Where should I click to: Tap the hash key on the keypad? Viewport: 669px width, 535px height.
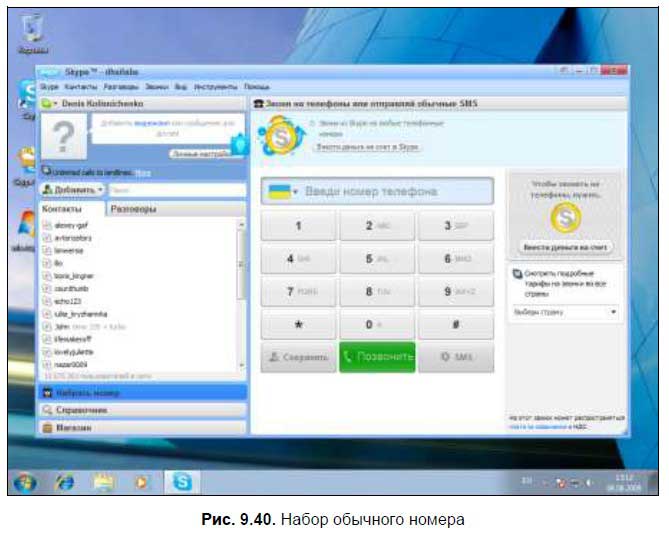click(x=456, y=325)
